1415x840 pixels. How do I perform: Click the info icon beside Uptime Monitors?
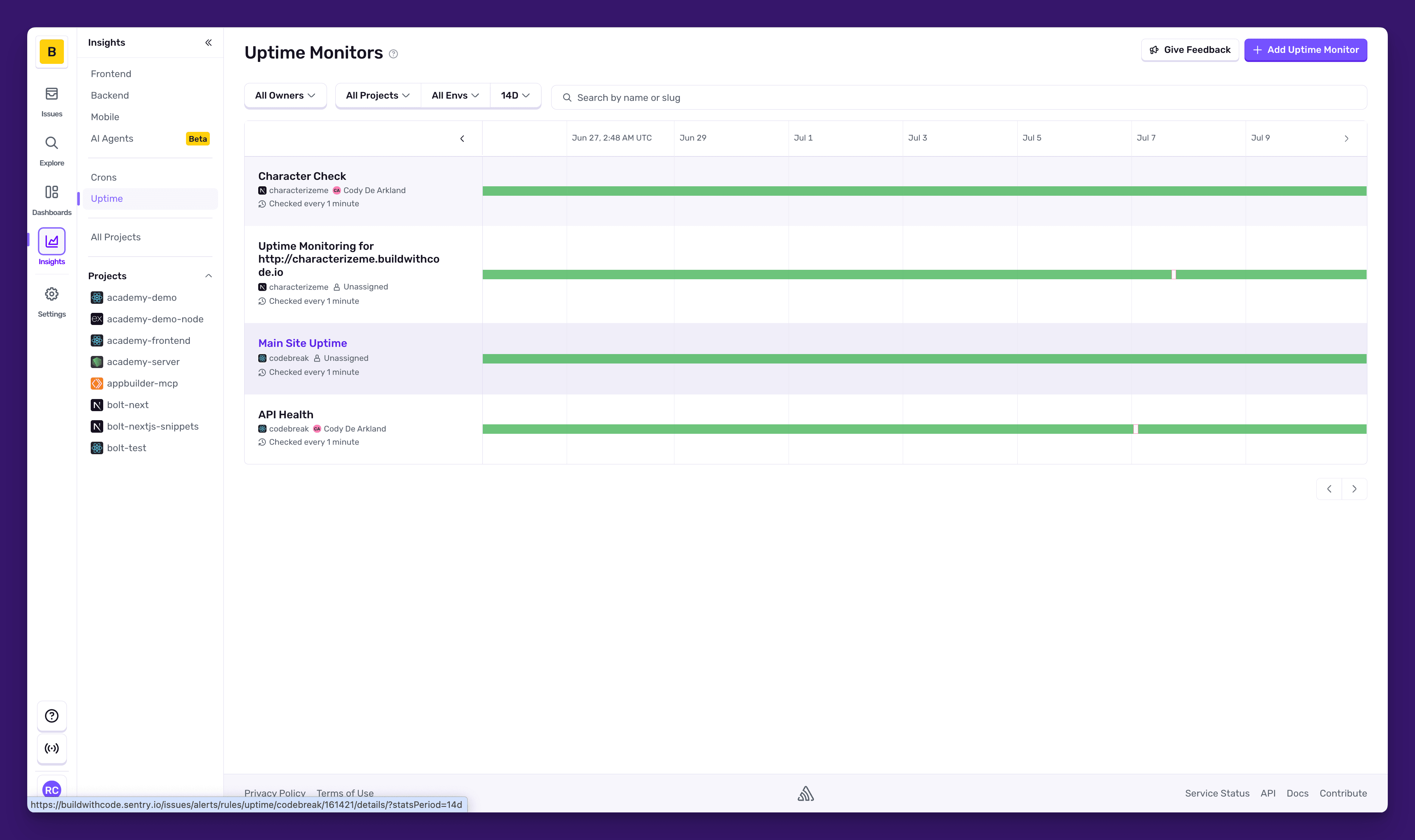click(394, 54)
